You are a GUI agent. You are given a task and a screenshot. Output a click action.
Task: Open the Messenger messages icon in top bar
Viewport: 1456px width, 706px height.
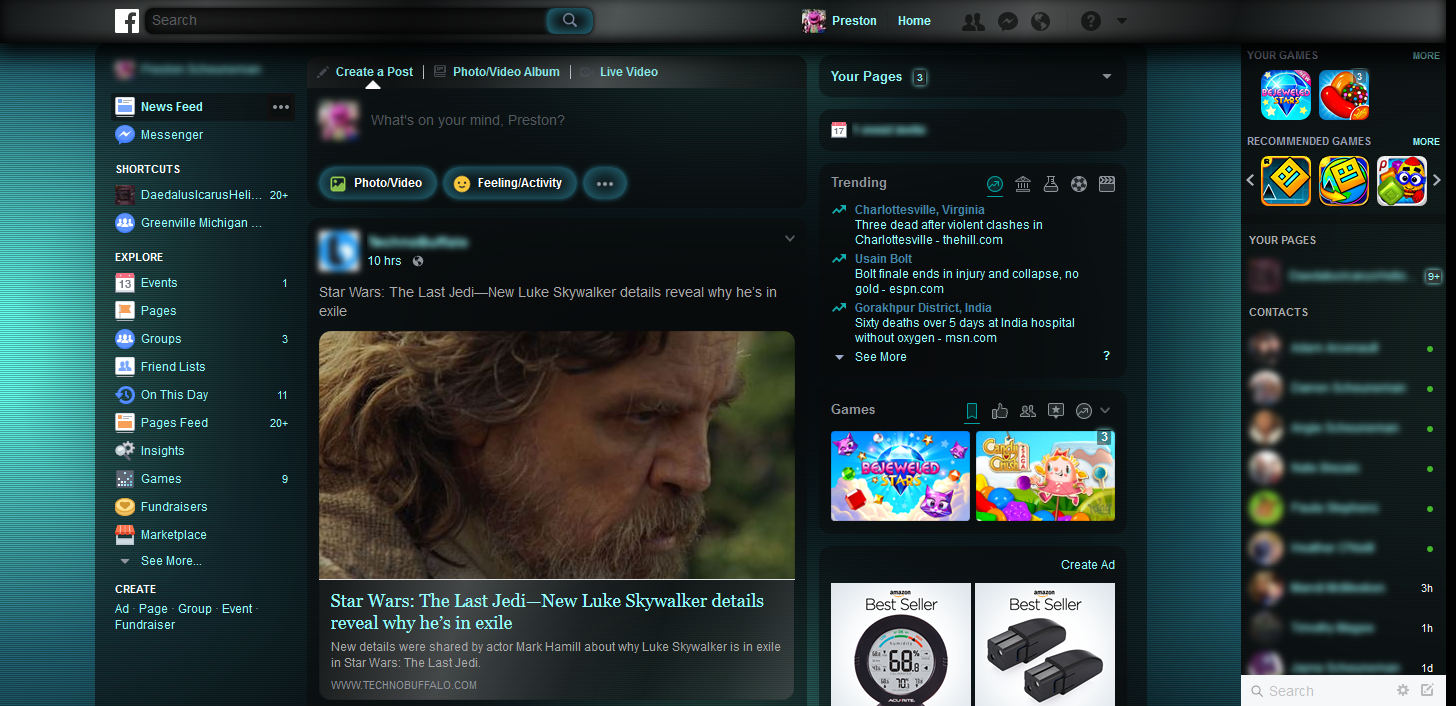click(1008, 21)
